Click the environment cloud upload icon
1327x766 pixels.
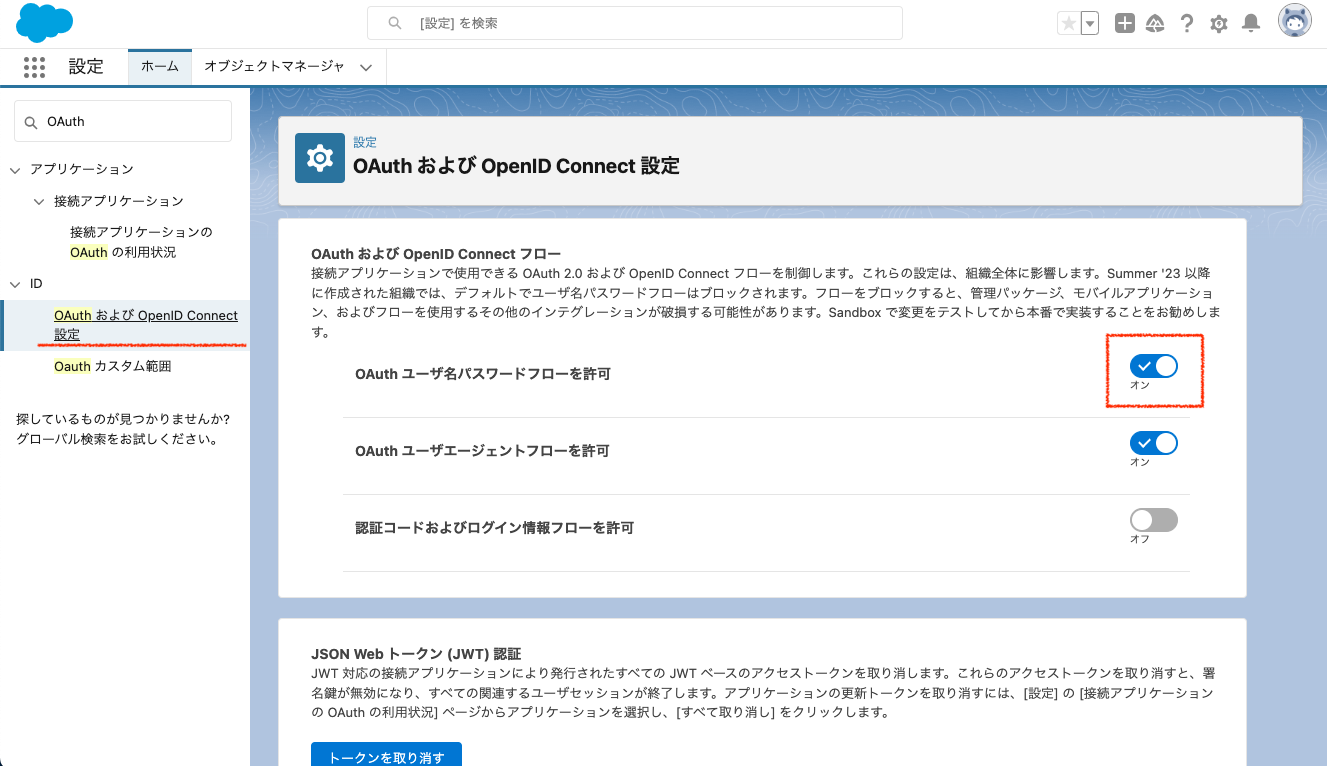tap(1155, 21)
